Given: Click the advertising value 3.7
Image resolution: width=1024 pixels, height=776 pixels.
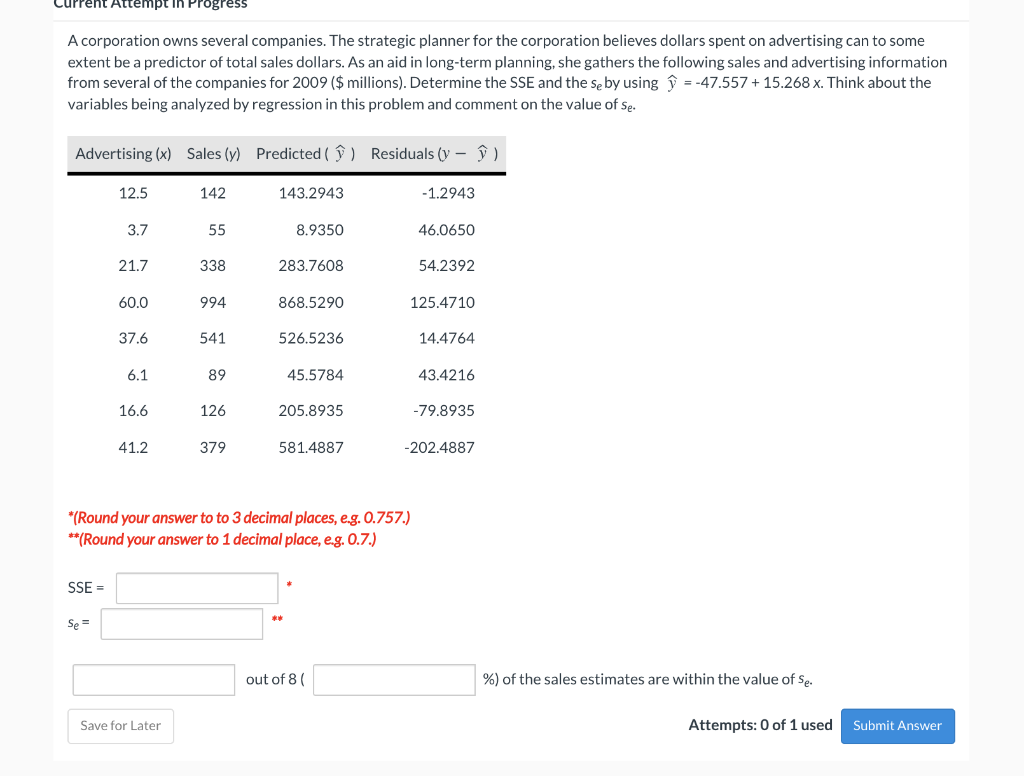Looking at the screenshot, I should [137, 230].
